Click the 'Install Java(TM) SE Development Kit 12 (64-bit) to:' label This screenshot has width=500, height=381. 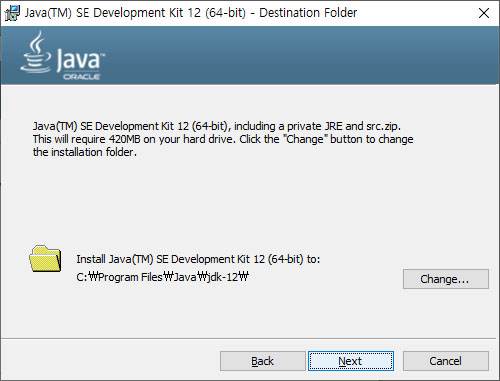pos(198,259)
